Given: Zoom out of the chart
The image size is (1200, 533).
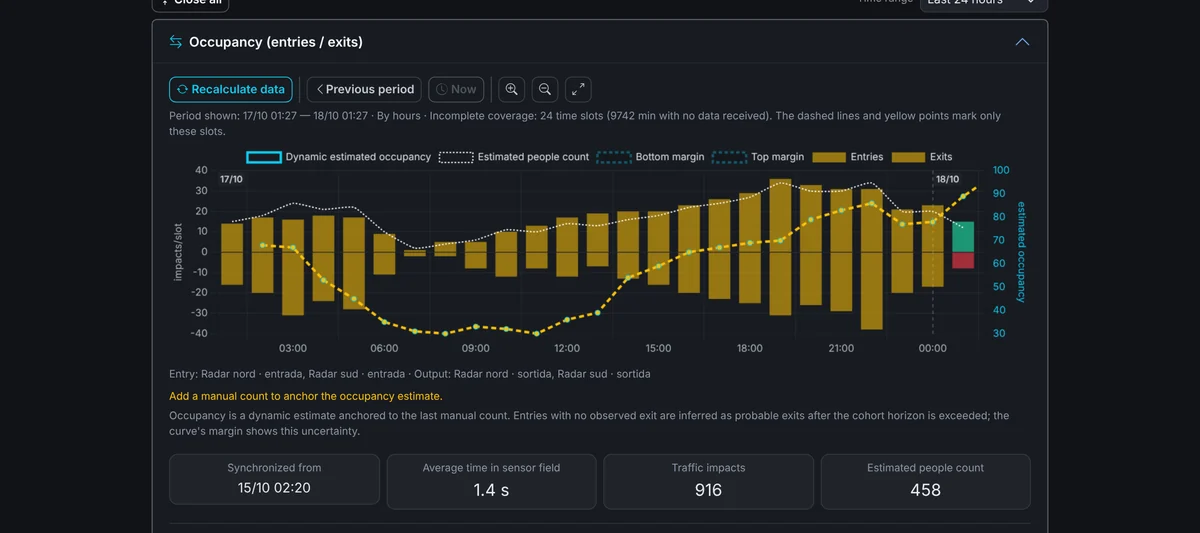Looking at the screenshot, I should tap(545, 89).
